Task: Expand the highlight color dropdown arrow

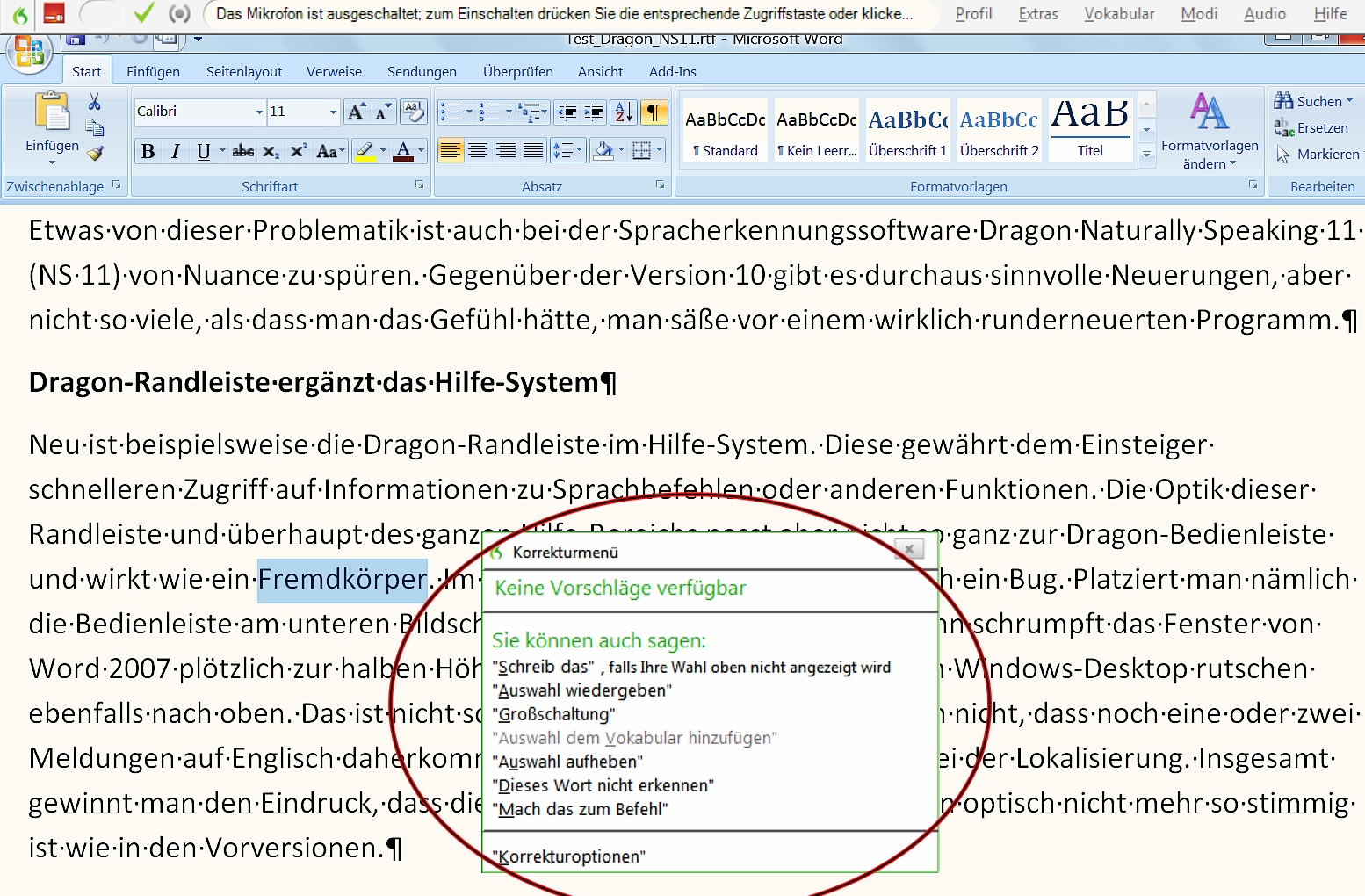Action: (383, 151)
